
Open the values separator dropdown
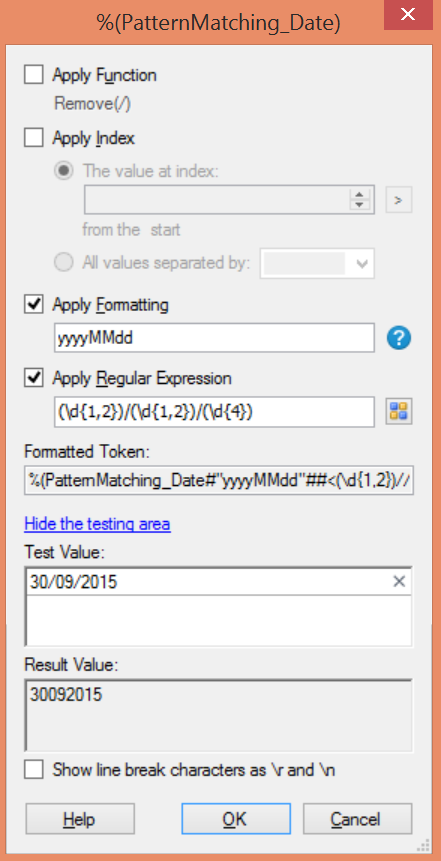[x=317, y=264]
